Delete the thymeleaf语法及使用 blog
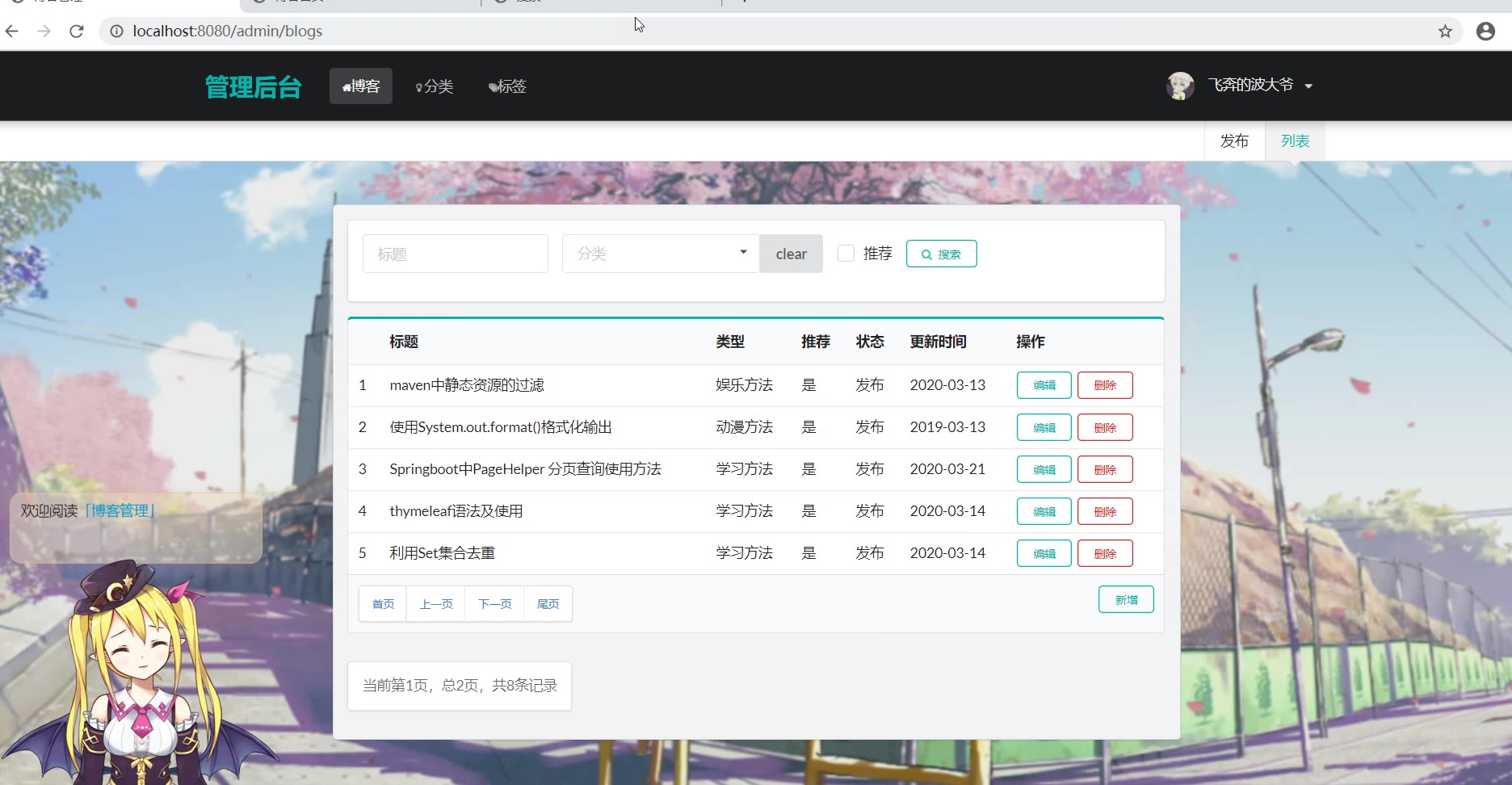 1105,511
